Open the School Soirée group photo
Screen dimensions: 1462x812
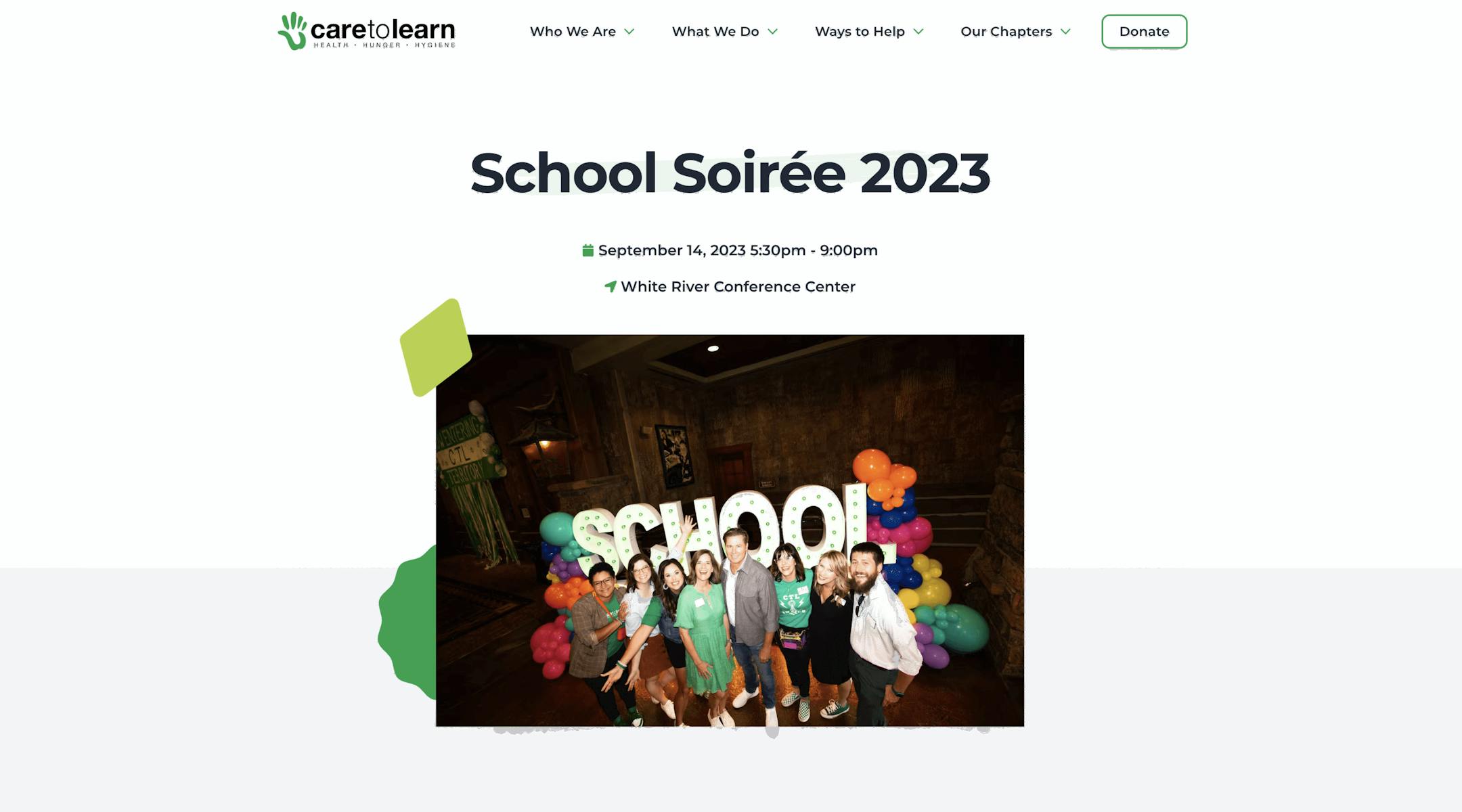[730, 531]
